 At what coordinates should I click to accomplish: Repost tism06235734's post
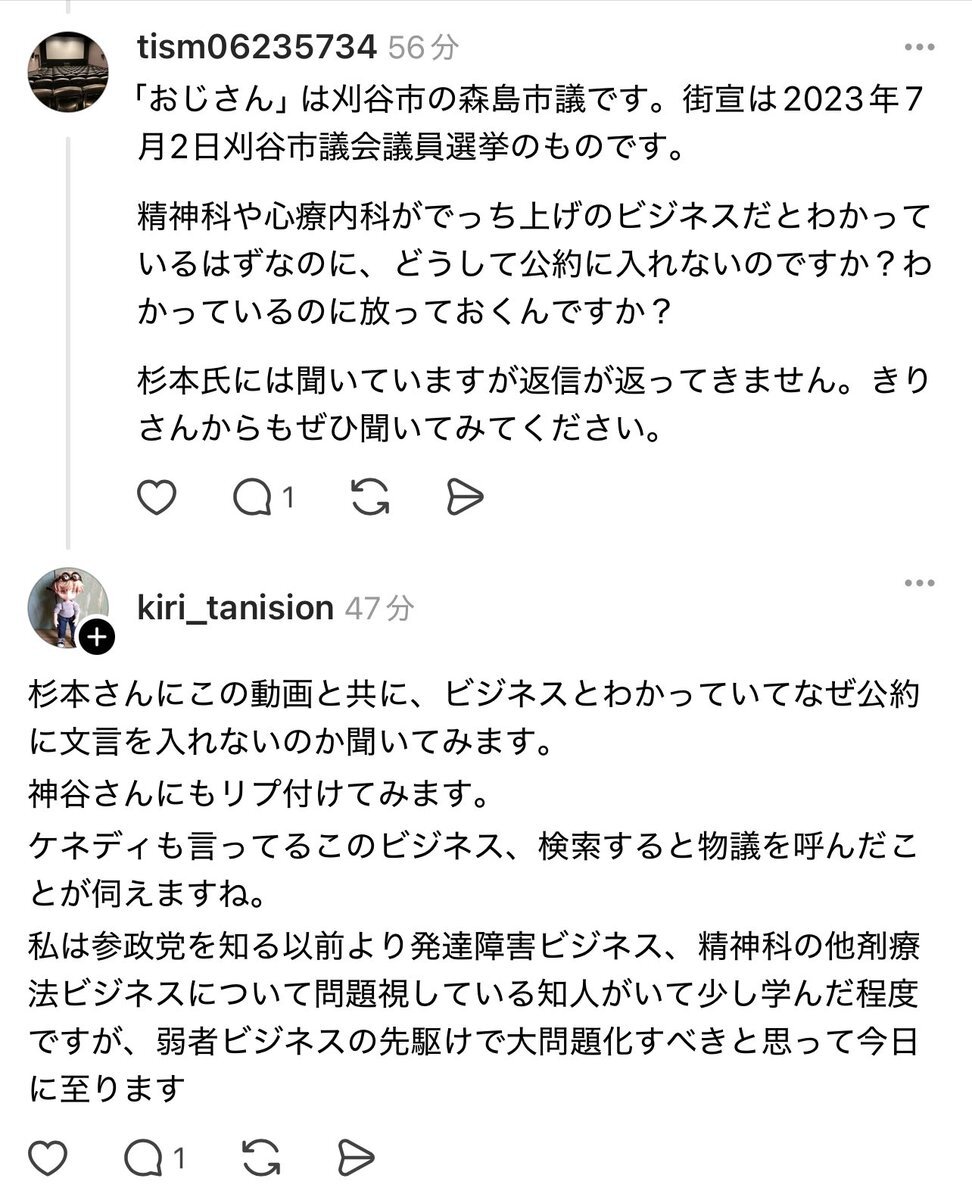370,497
